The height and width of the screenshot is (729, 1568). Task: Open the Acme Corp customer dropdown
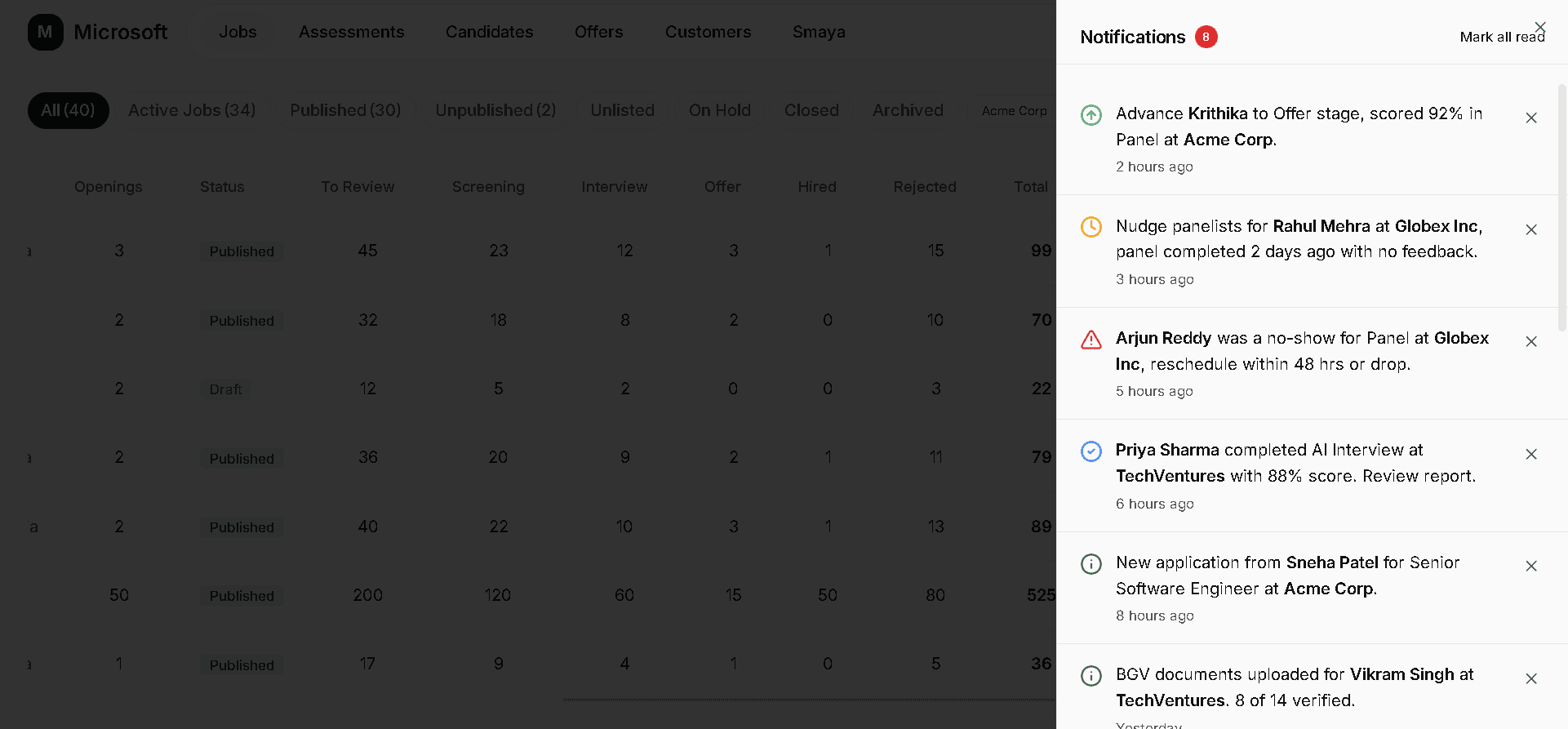tap(1014, 110)
